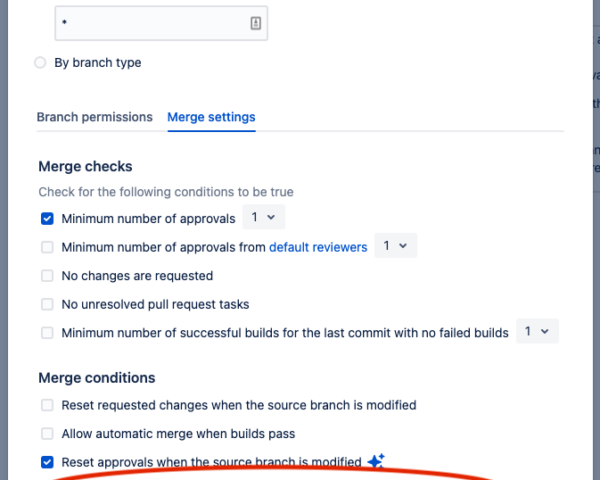Switch to the Branch permissions tab
The height and width of the screenshot is (480, 600).
coord(94,117)
